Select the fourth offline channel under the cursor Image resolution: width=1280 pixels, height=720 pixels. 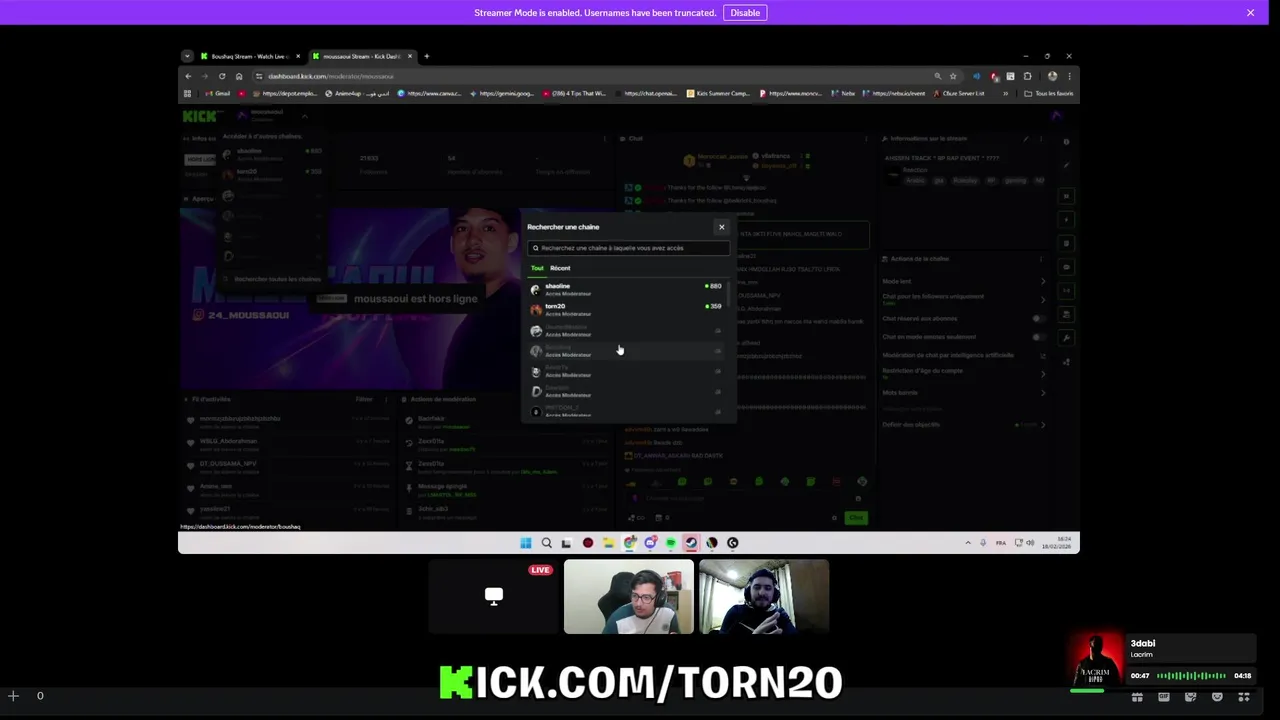click(626, 351)
